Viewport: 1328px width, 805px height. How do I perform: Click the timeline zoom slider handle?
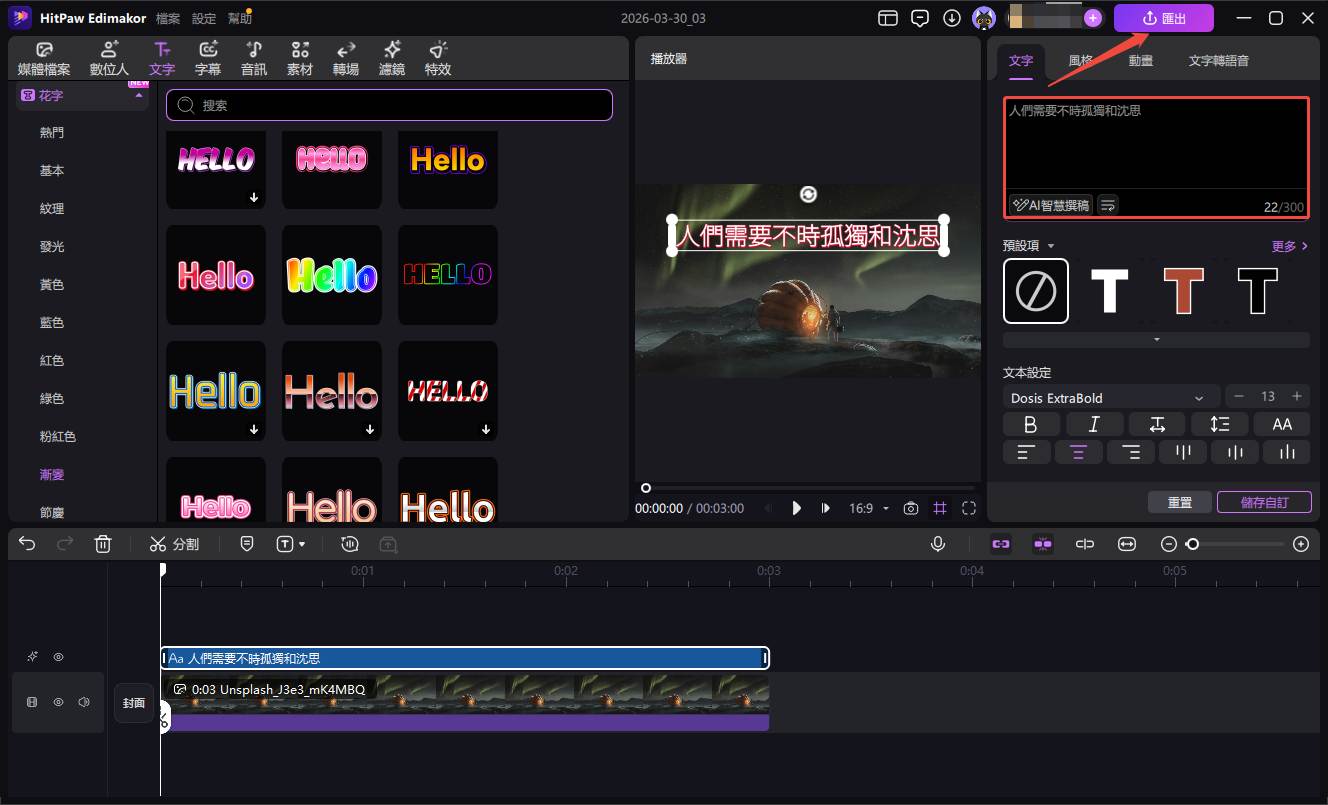1192,544
